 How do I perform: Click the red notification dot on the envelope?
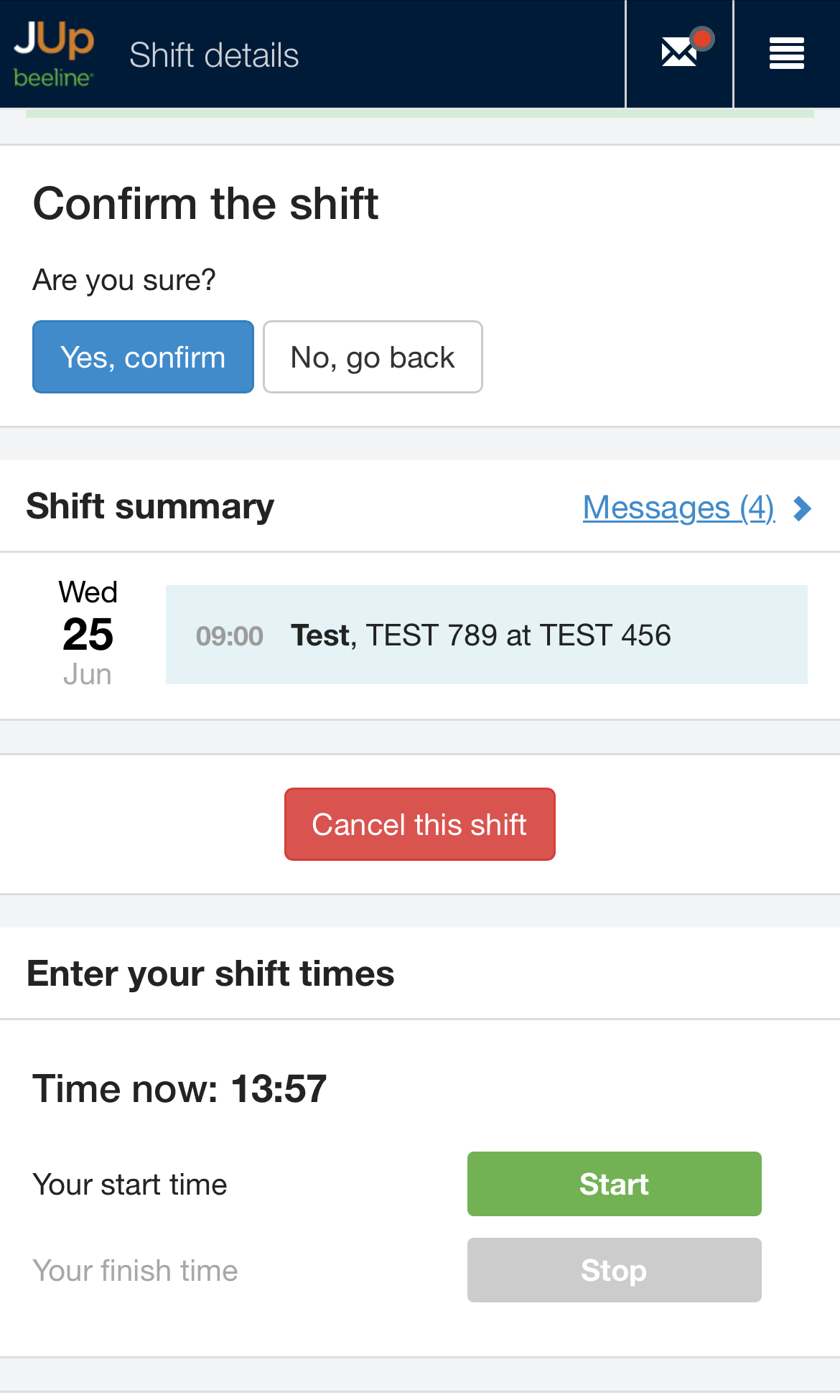tap(702, 38)
